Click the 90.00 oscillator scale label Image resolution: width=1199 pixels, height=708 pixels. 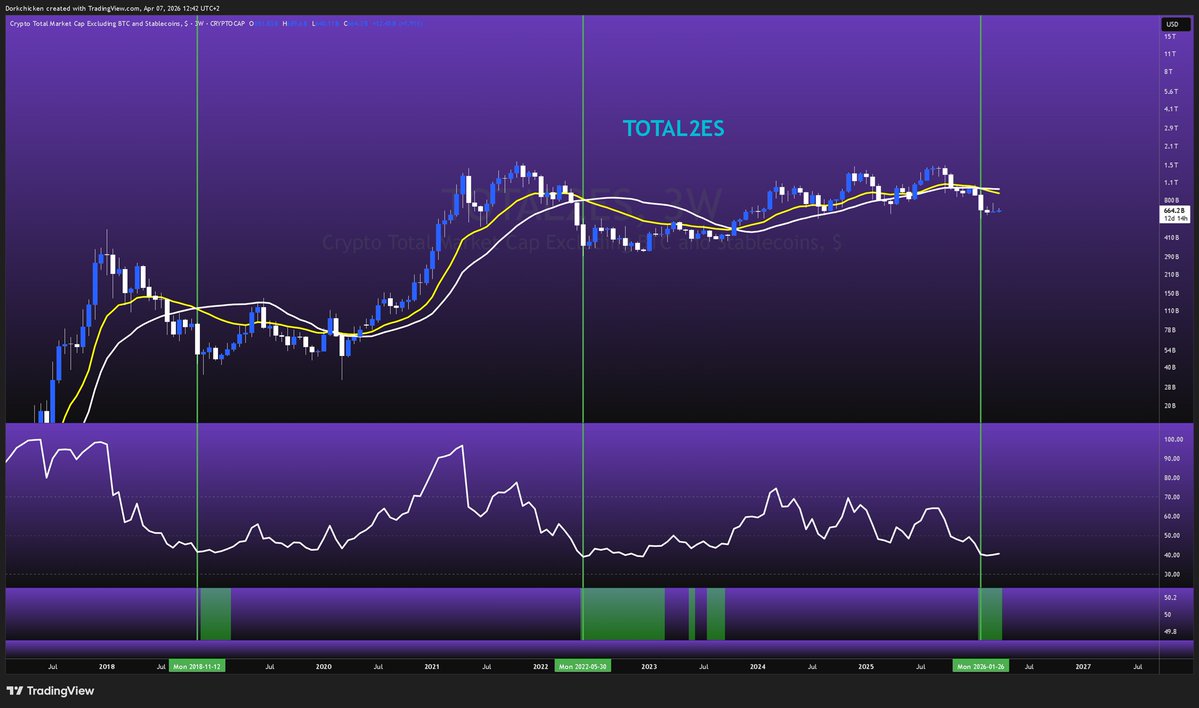pyautogui.click(x=1172, y=459)
